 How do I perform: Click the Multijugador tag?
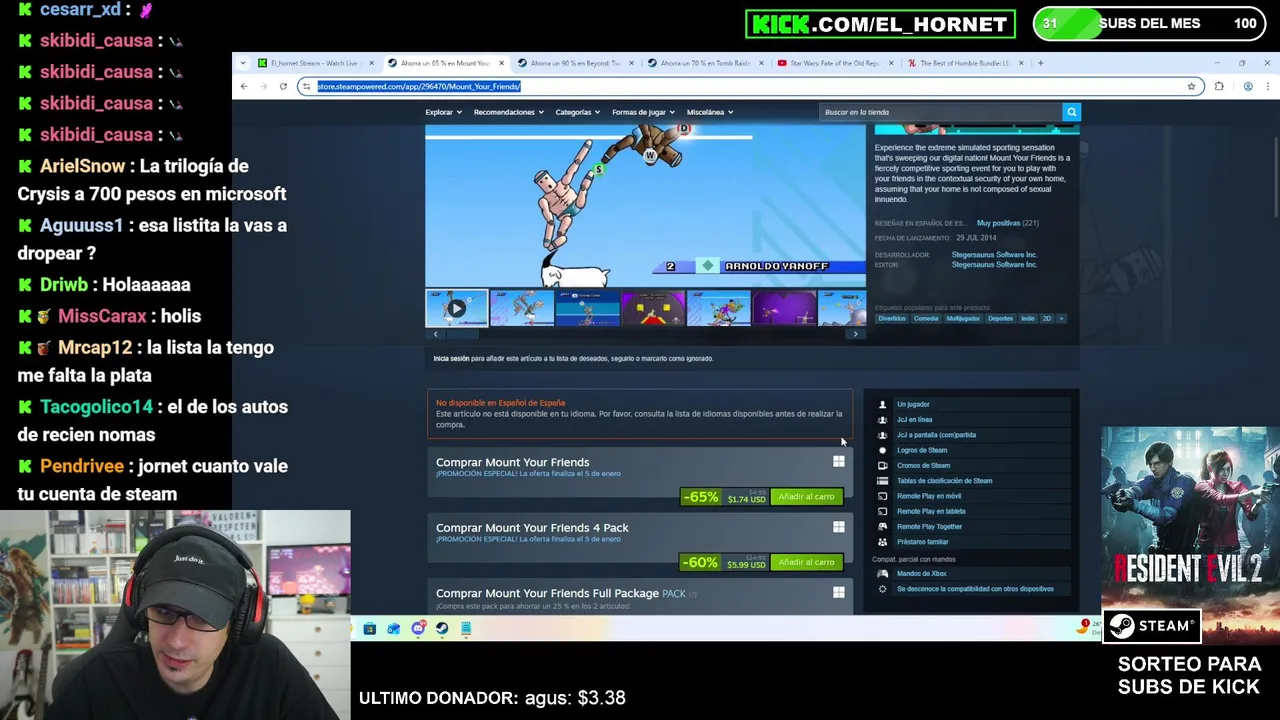pyautogui.click(x=963, y=318)
